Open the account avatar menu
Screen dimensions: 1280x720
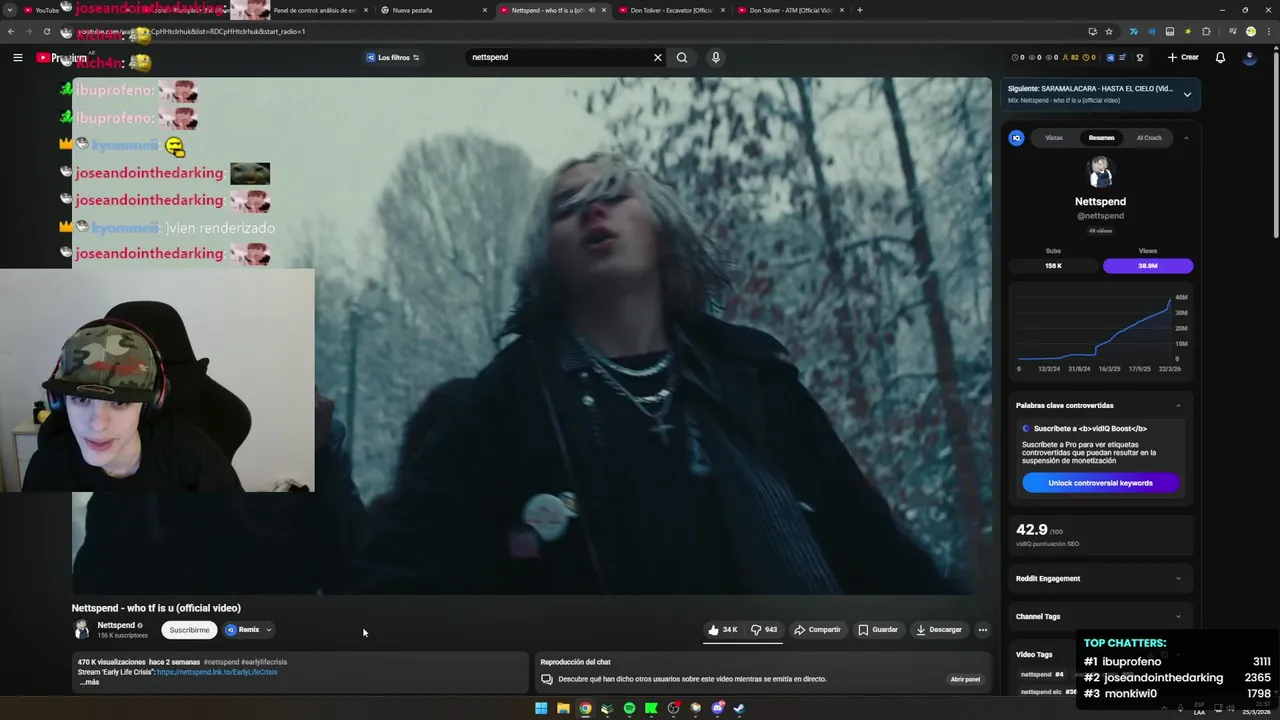pyautogui.click(x=1249, y=57)
